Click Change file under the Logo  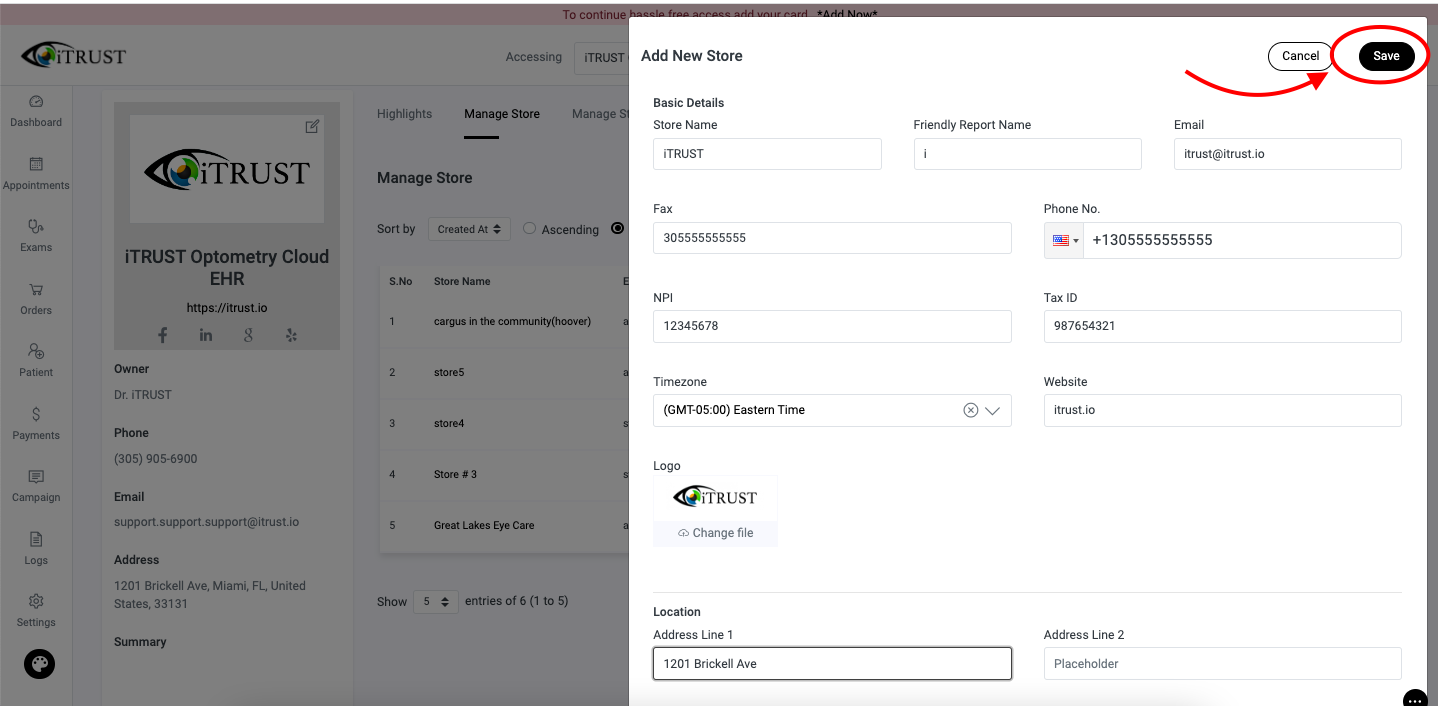click(x=715, y=532)
